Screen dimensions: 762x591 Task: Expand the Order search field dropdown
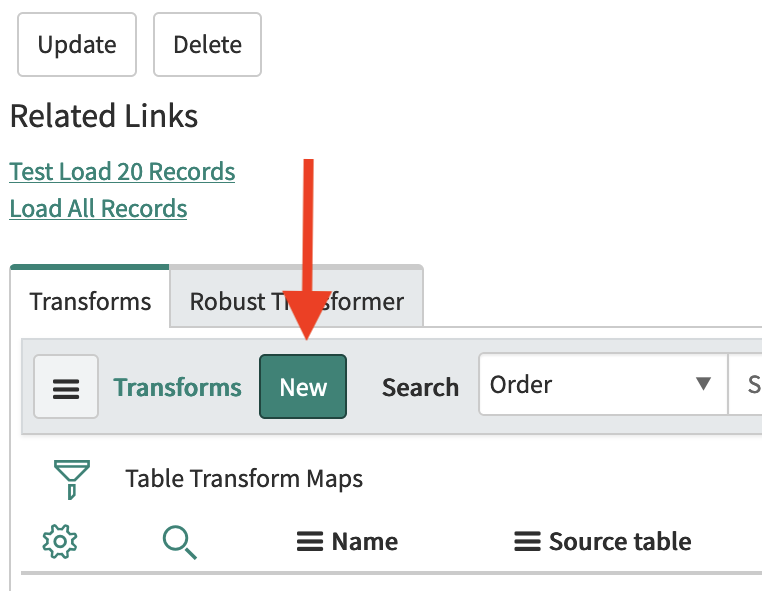point(603,384)
